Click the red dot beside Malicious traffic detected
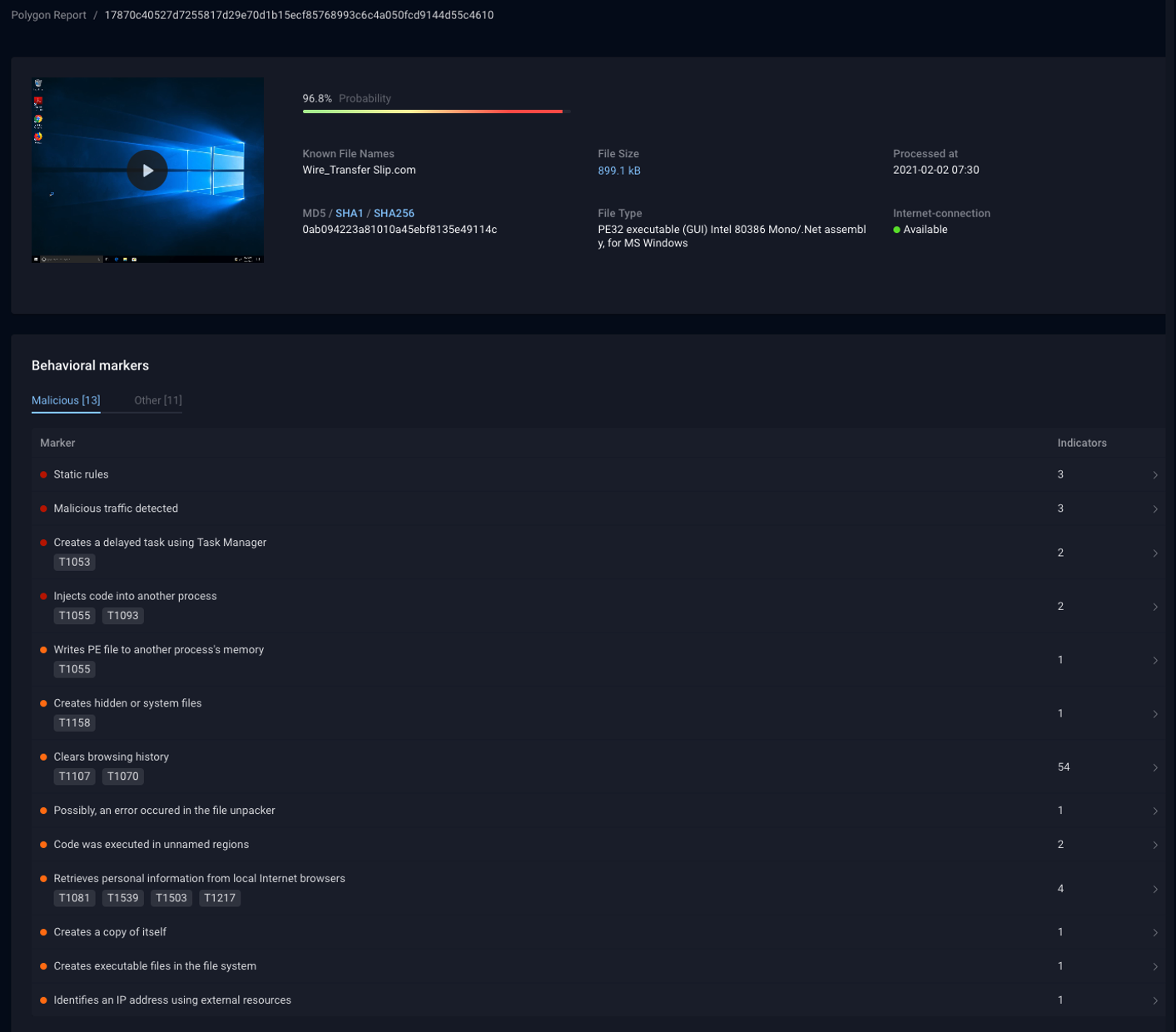 43,509
